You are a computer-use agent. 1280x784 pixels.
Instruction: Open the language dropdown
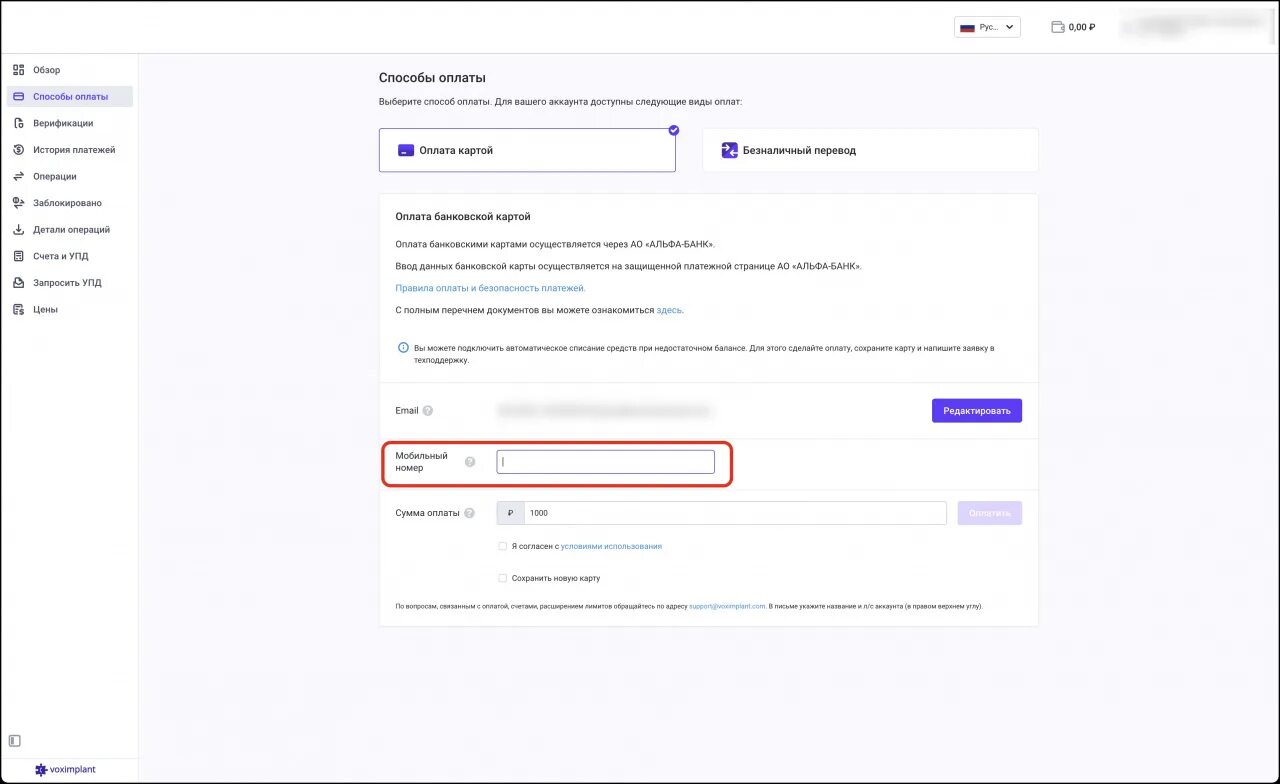click(x=987, y=27)
